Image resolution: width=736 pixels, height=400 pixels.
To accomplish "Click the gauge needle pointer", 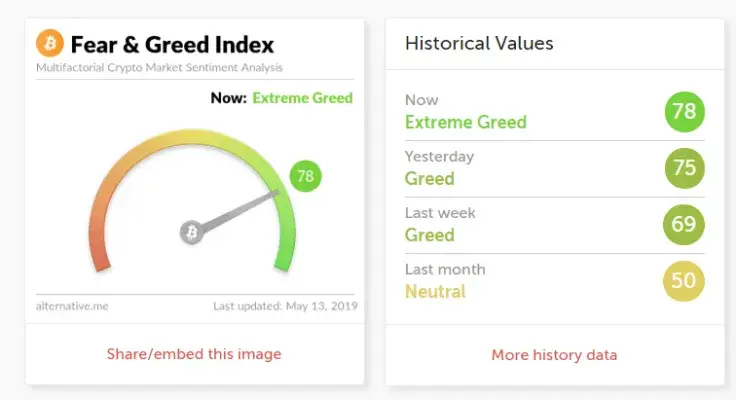I will tap(240, 211).
